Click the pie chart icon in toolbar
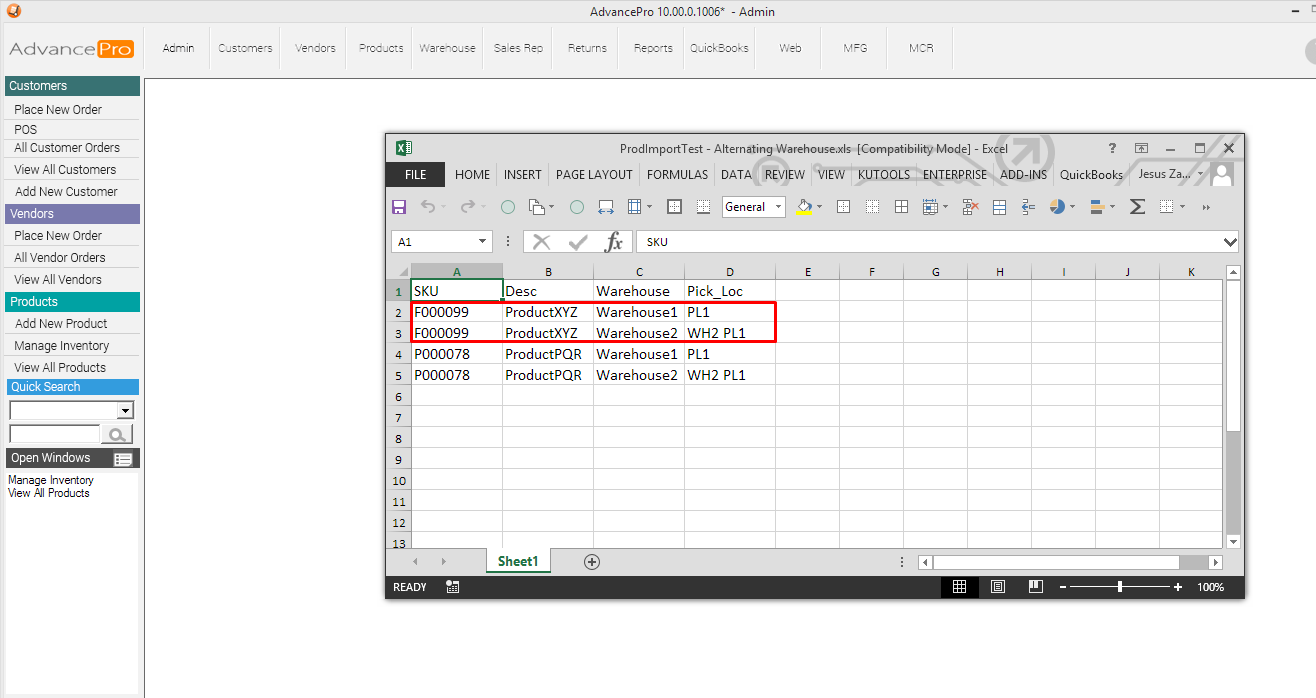1316x698 pixels. 1058,207
